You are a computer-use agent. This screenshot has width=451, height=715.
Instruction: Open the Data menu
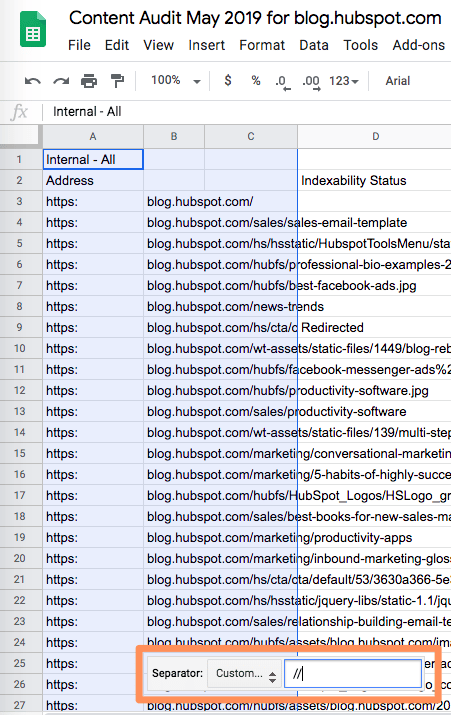tap(314, 45)
